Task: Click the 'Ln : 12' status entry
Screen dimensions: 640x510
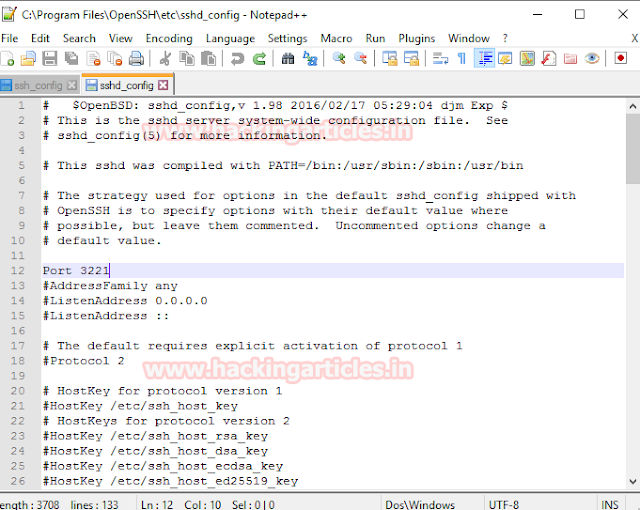Action: (157, 505)
